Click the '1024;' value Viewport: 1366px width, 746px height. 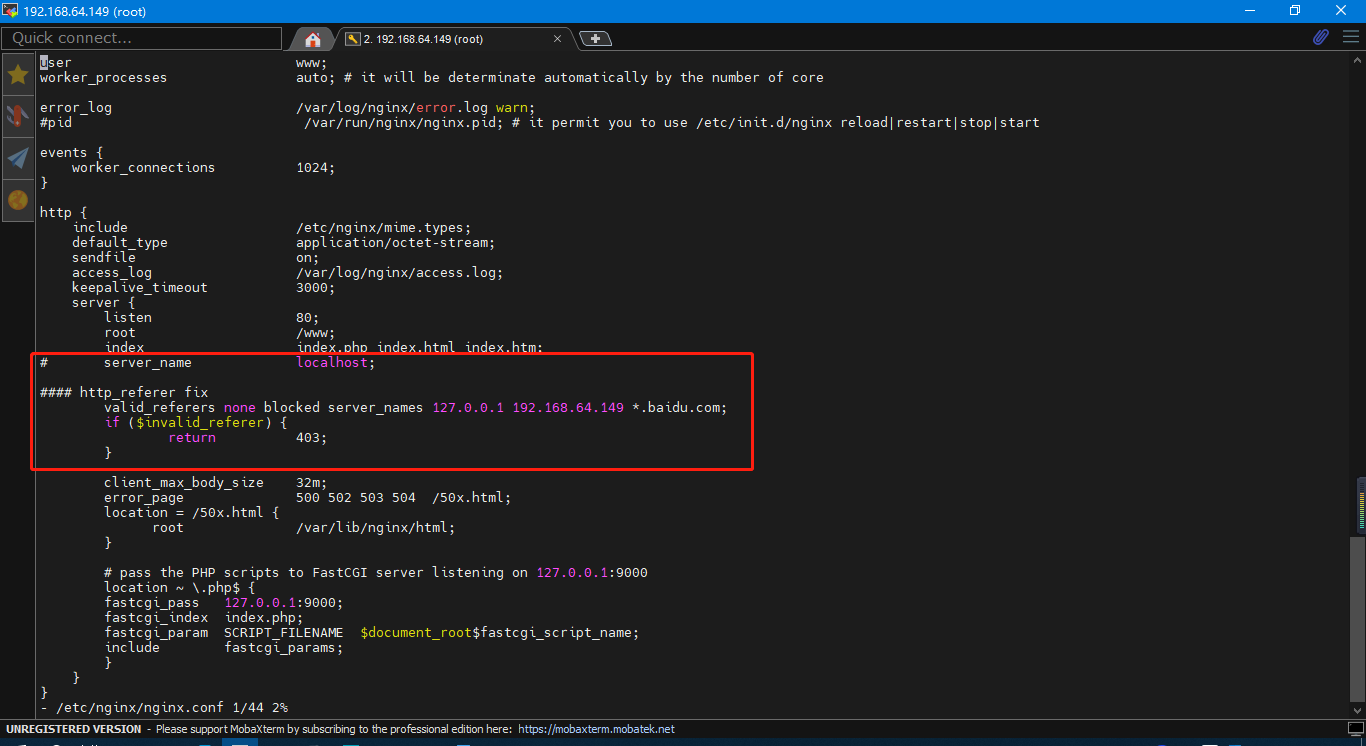coord(316,167)
